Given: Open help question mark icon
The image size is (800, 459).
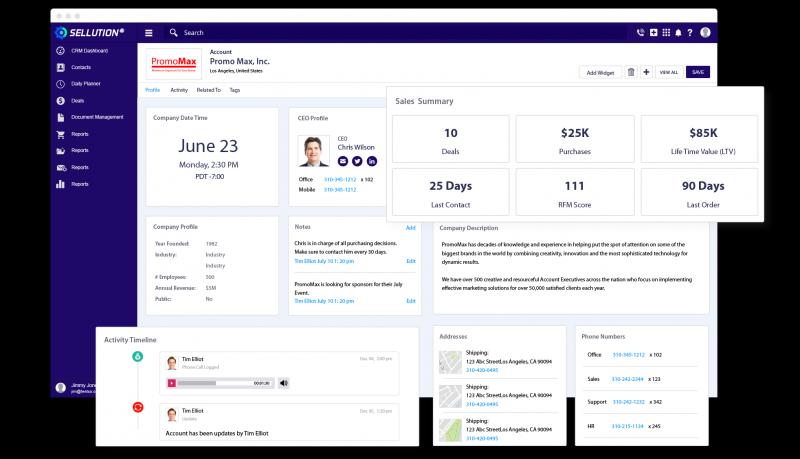Looking at the screenshot, I should click(690, 33).
